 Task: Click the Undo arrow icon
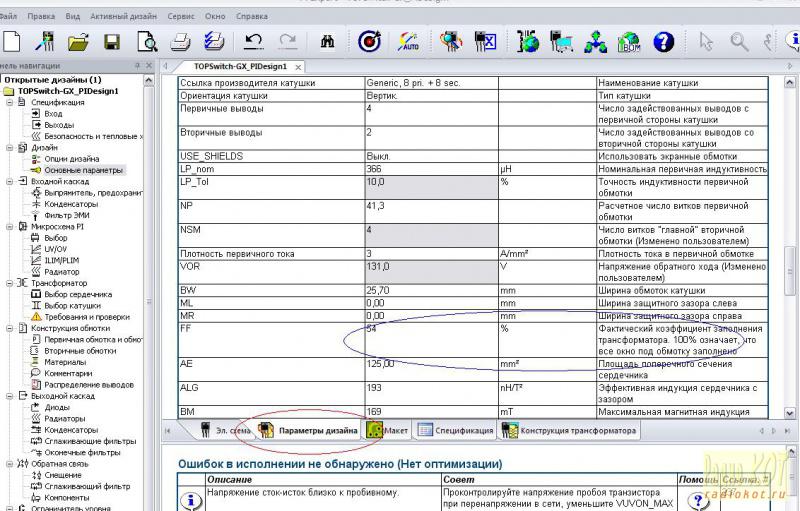point(253,41)
